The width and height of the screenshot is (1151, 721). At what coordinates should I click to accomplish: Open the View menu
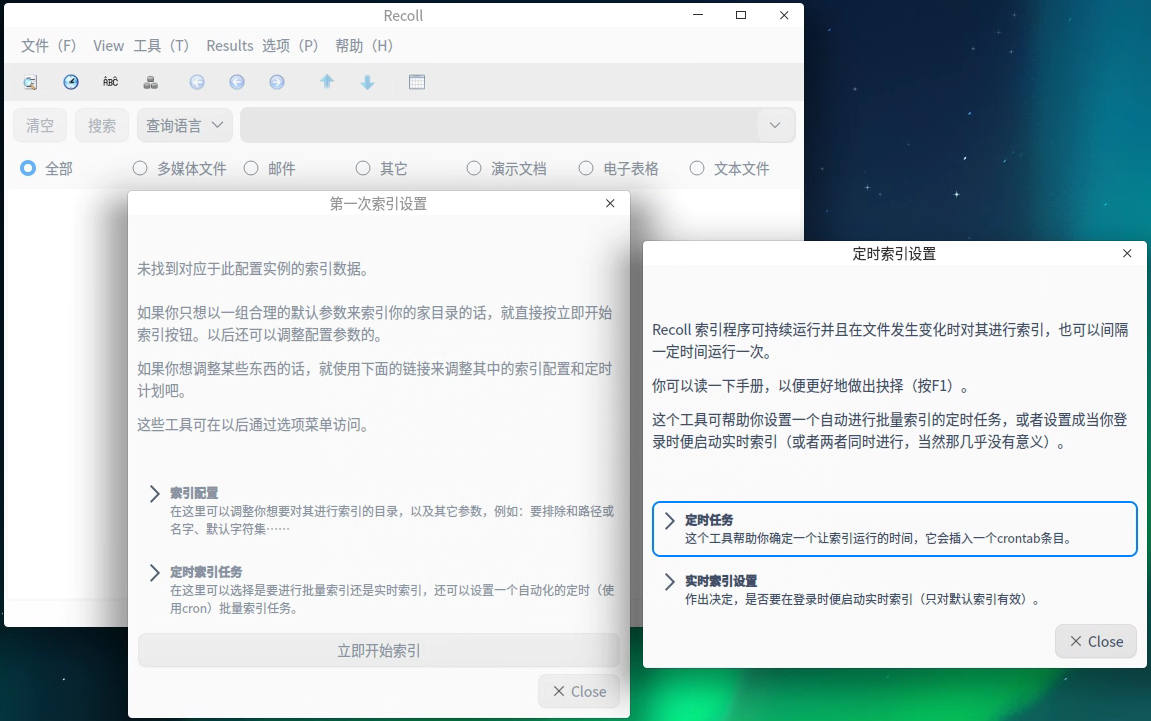(109, 46)
